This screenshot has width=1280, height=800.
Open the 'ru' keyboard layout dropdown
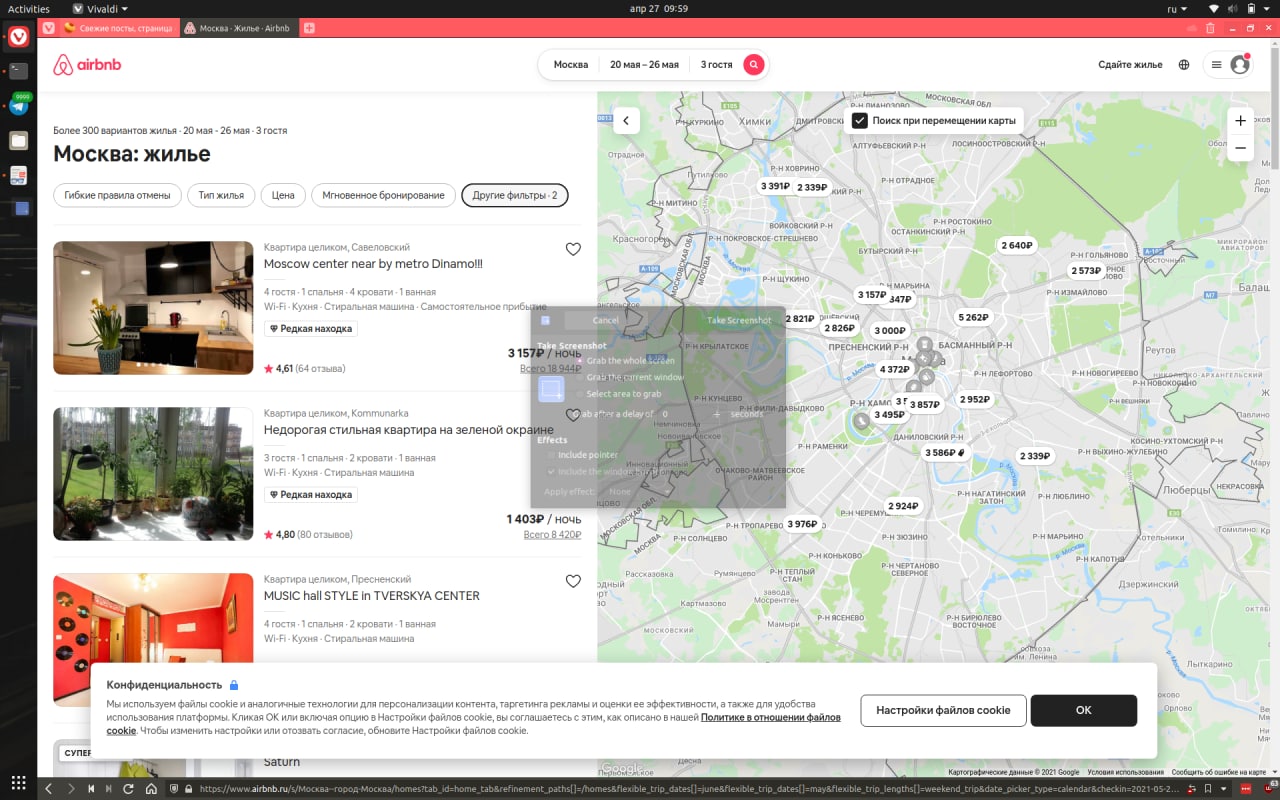[x=1179, y=8]
